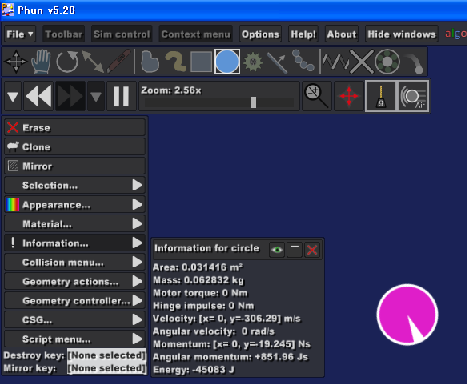The width and height of the screenshot is (467, 384).
Task: Select the Drag hand tool
Action: click(x=41, y=62)
